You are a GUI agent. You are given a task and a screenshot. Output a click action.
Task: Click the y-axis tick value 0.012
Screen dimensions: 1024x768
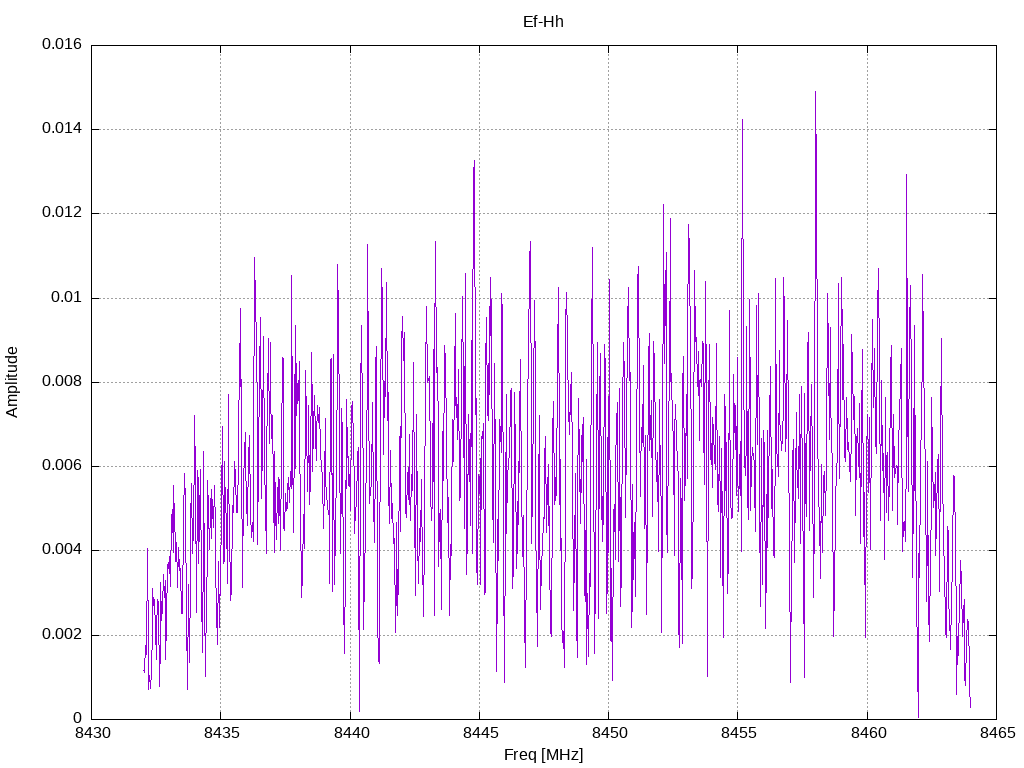62,213
